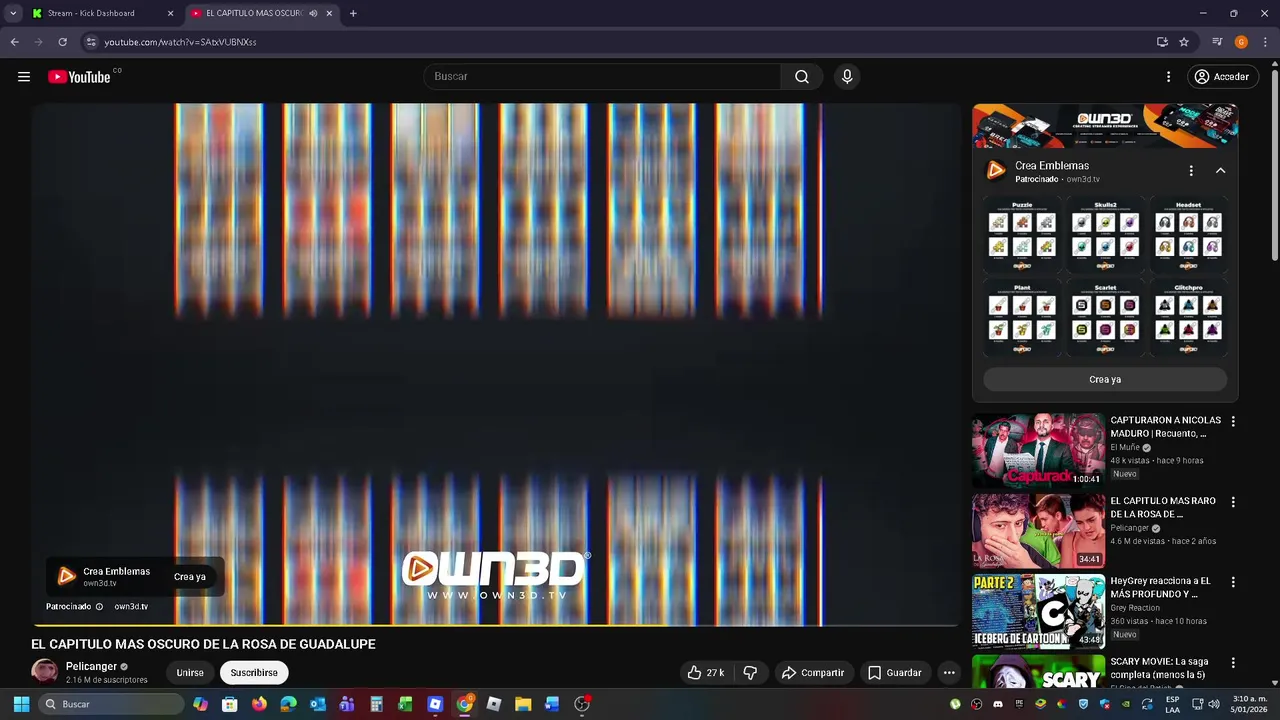Screen dimensions: 1280x720
Task: Open File Explorer from taskbar
Action: (x=523, y=704)
